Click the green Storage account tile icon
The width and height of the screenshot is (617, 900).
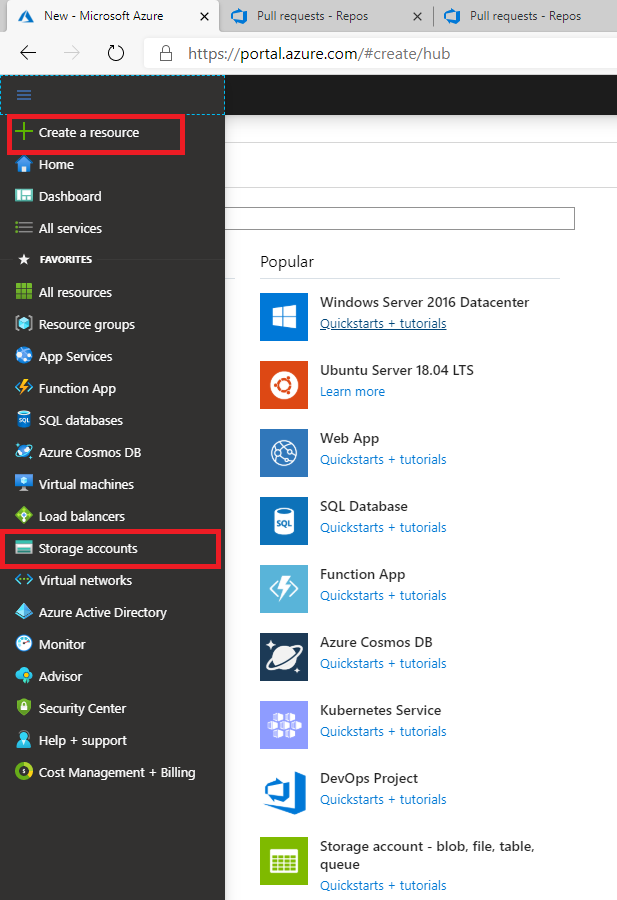coord(284,861)
